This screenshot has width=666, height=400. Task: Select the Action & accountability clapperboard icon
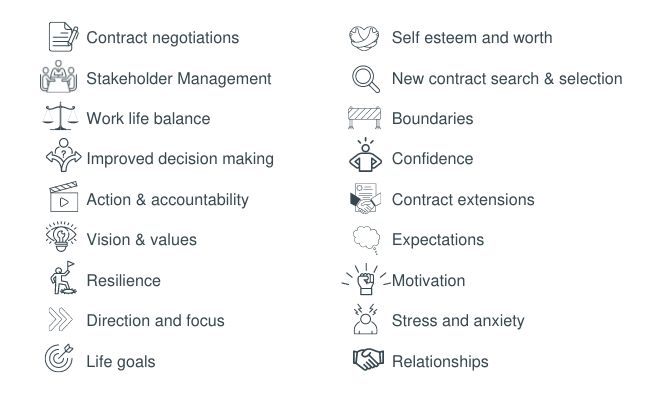coord(64,197)
